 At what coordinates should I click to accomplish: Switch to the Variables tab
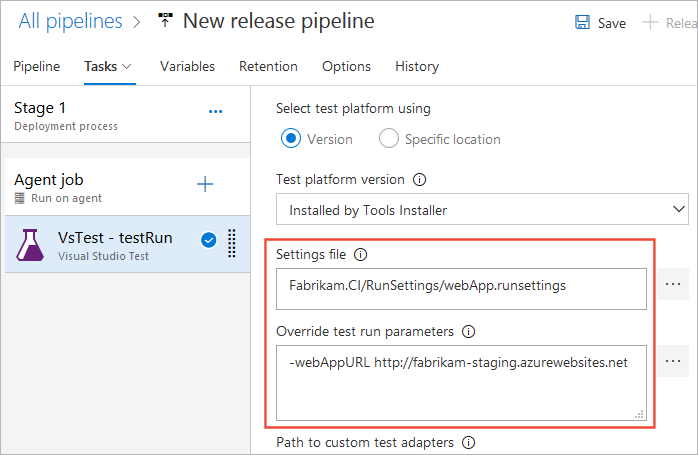tap(187, 67)
